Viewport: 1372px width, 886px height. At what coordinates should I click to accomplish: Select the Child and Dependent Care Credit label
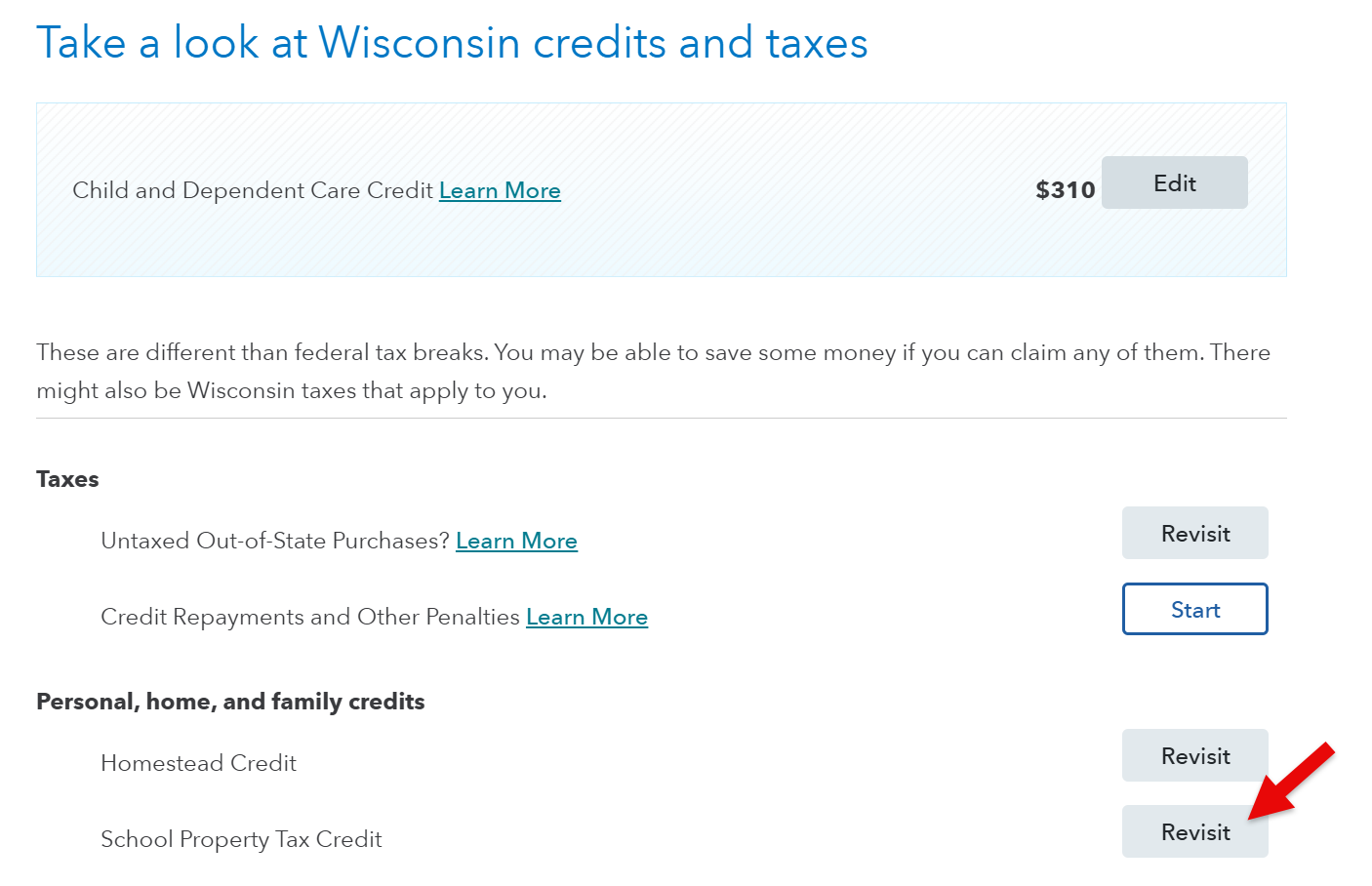[253, 190]
